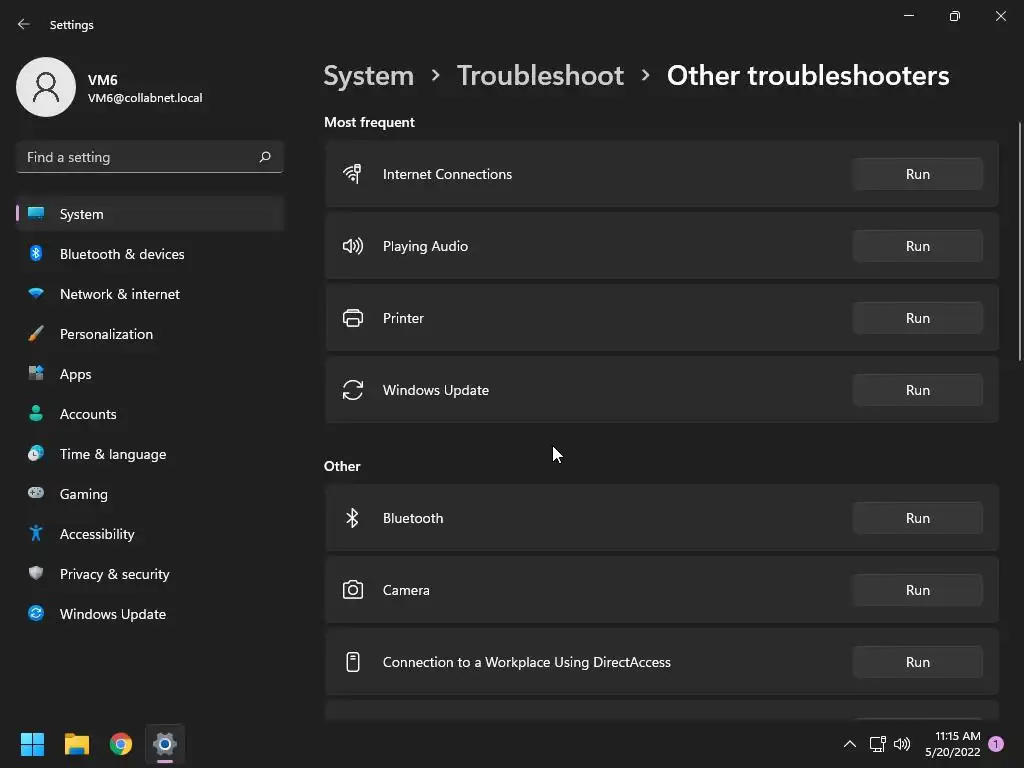Click the Bluetooth & devices sidebar icon
Viewport: 1024px width, 768px height.
(36, 254)
